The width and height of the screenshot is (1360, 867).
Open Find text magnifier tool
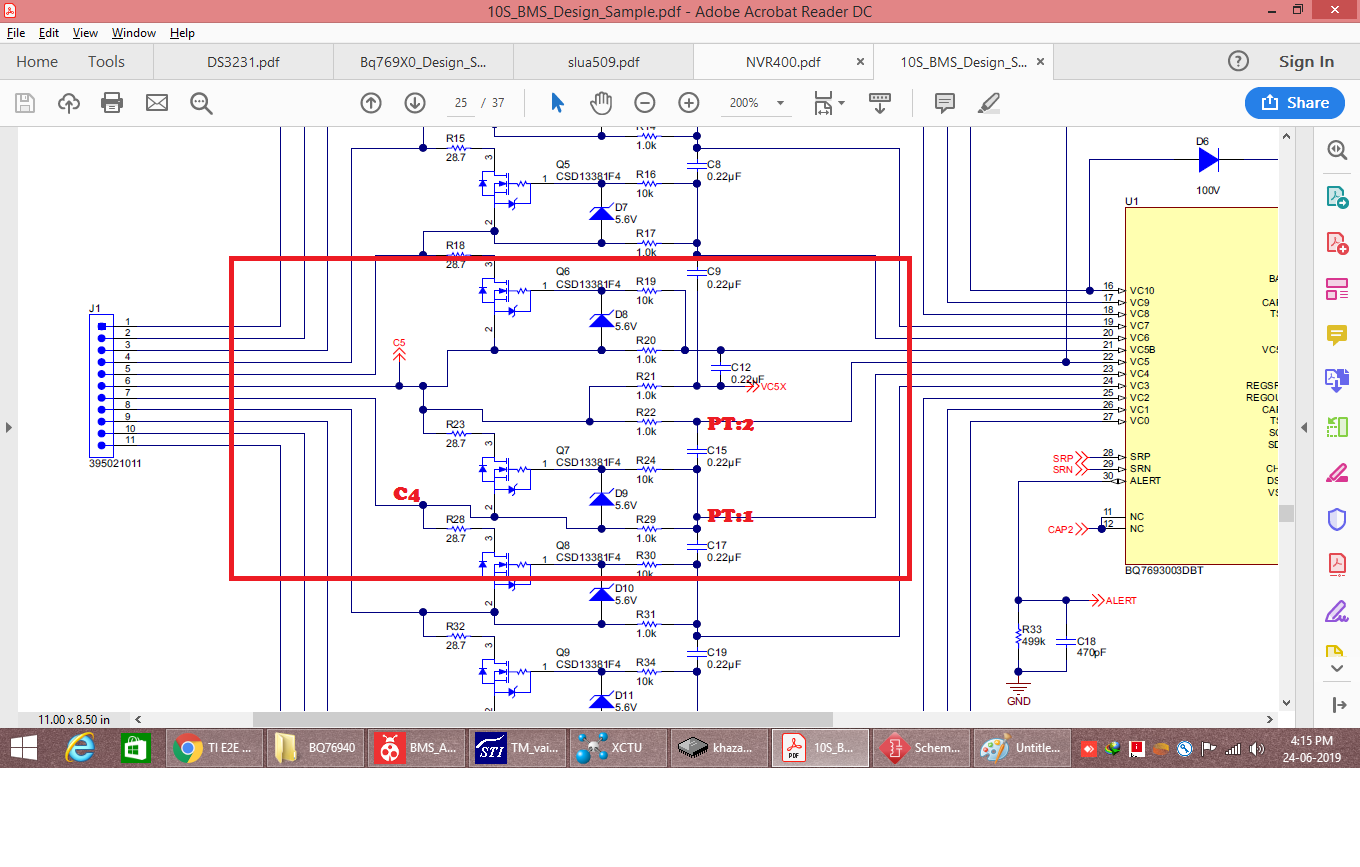coord(201,102)
